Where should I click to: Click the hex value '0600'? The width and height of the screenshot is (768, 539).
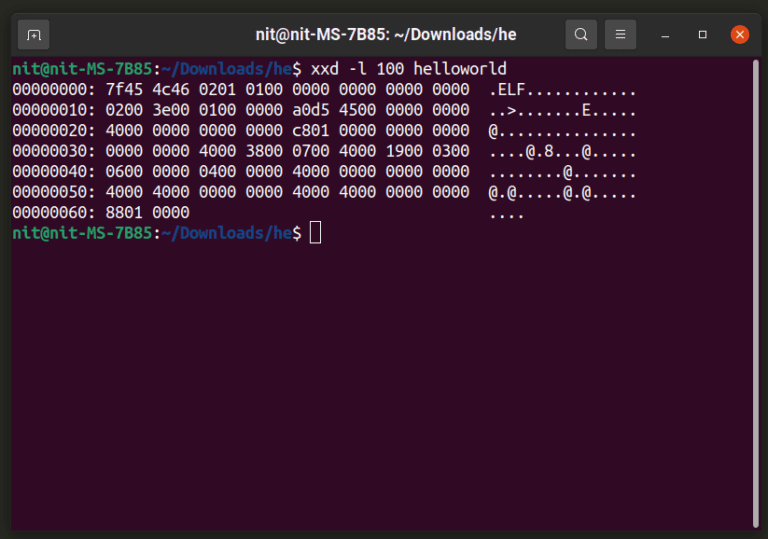[x=124, y=172]
